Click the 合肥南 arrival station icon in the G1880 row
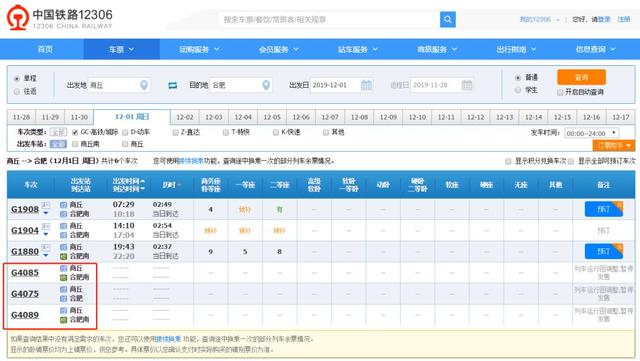 (63, 256)
